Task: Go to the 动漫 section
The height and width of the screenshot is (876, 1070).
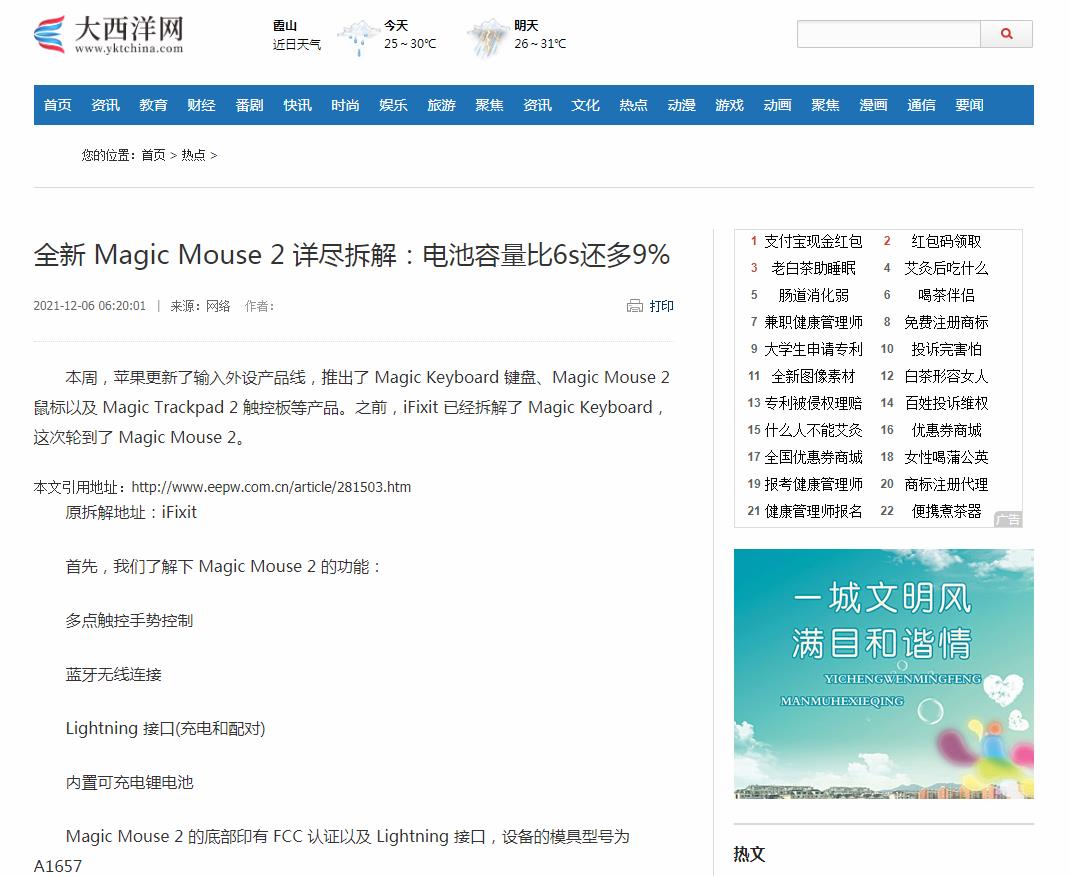Action: click(x=681, y=105)
